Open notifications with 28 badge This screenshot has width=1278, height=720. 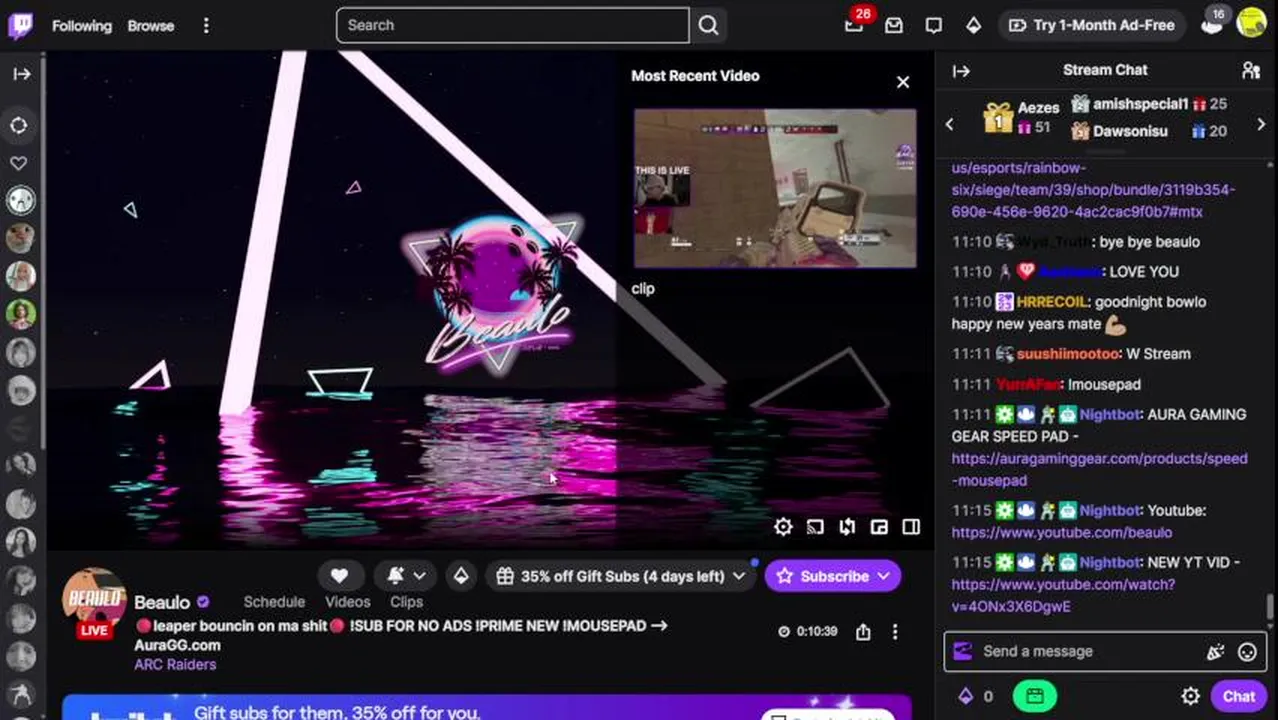click(855, 25)
